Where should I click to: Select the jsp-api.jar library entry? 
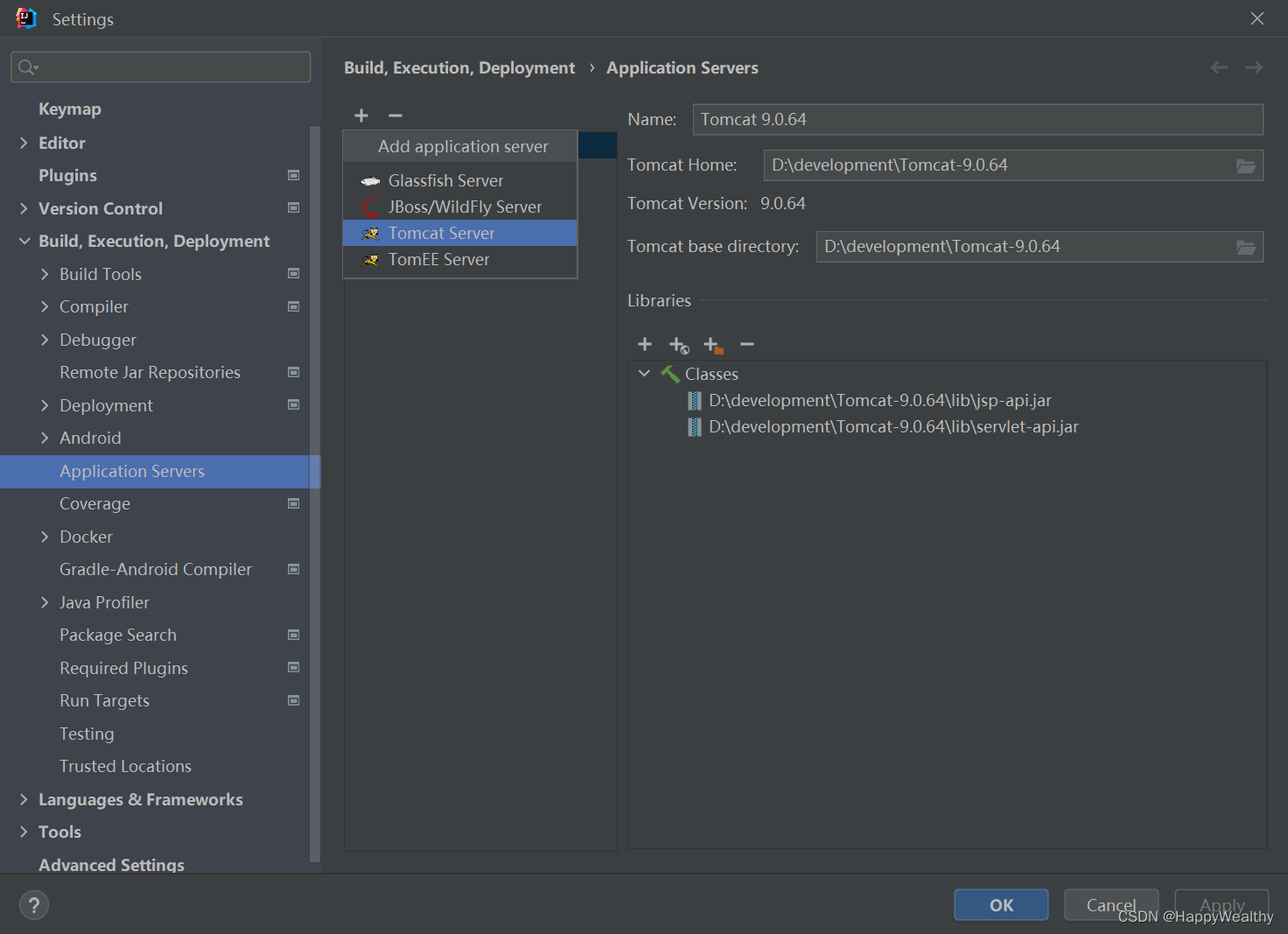[x=880, y=400]
